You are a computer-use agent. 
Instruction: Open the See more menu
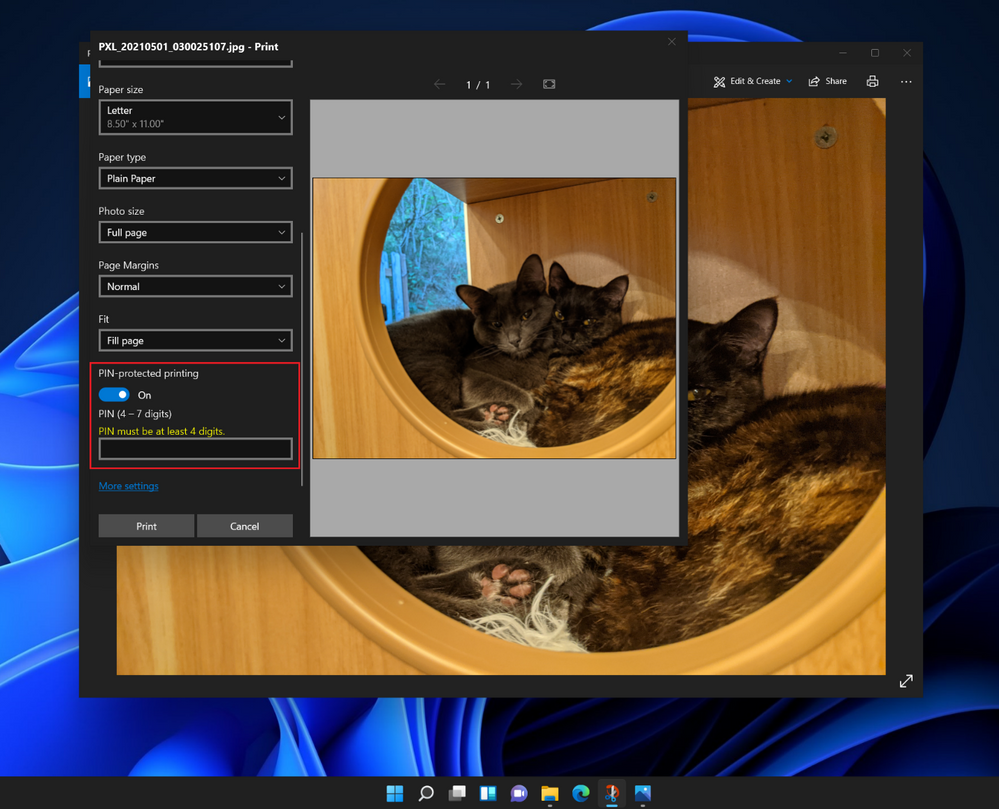(906, 81)
